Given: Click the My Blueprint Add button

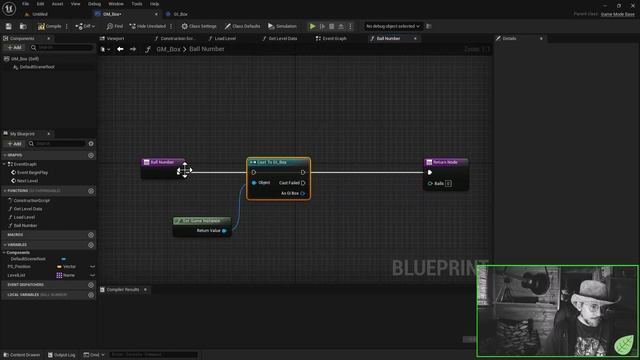Looking at the screenshot, I should (15, 144).
